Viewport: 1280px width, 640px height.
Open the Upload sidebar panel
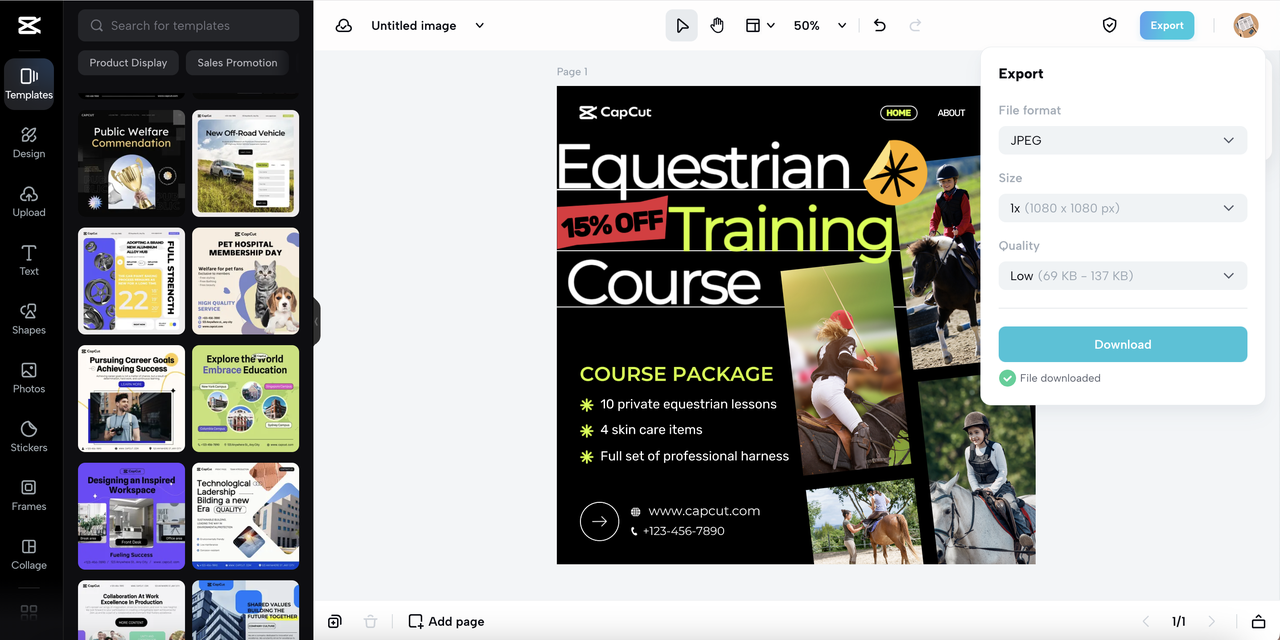click(x=29, y=201)
